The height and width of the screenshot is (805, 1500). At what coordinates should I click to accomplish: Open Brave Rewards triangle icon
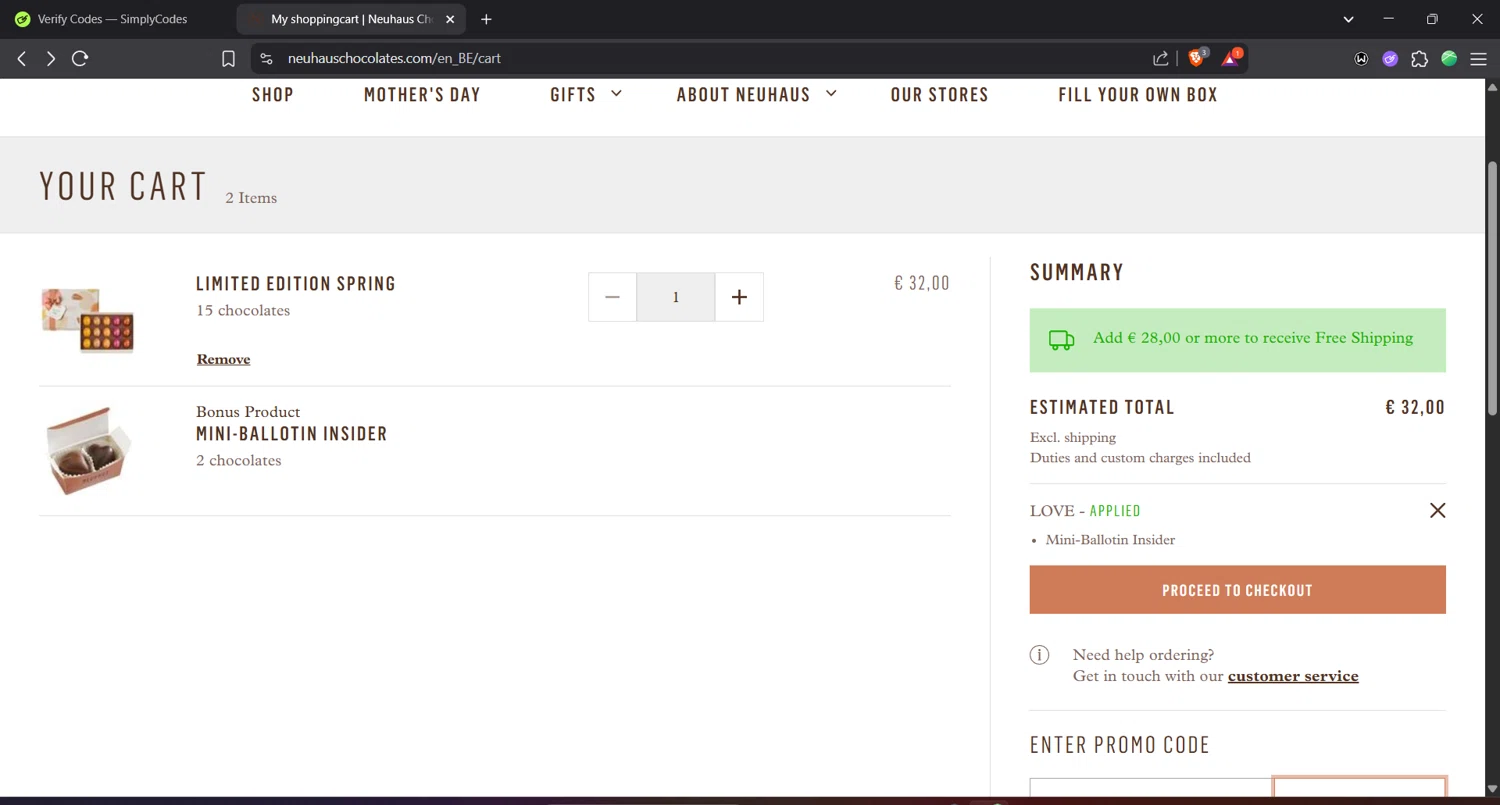1231,58
